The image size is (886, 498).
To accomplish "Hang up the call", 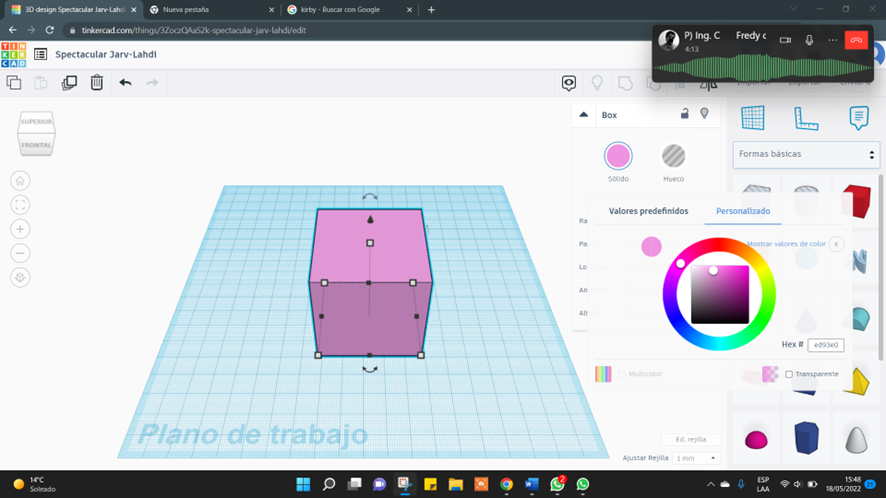I will click(856, 40).
